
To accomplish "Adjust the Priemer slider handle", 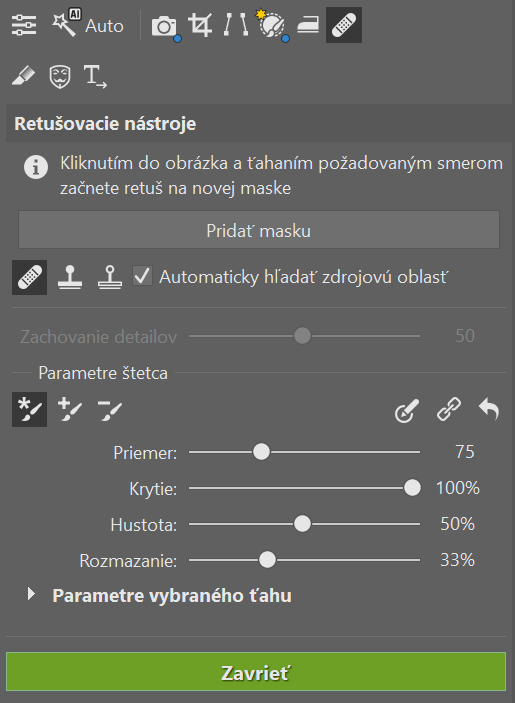I will pyautogui.click(x=261, y=451).
